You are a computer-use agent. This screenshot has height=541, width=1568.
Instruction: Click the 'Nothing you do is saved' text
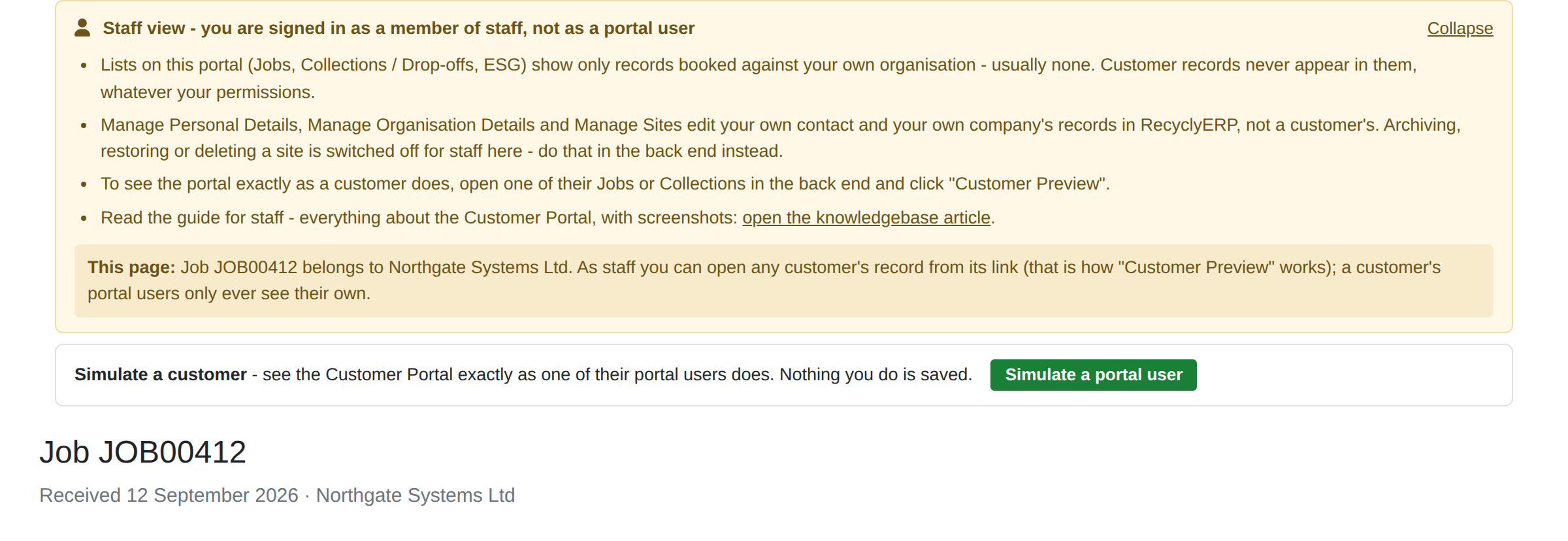[x=875, y=374]
